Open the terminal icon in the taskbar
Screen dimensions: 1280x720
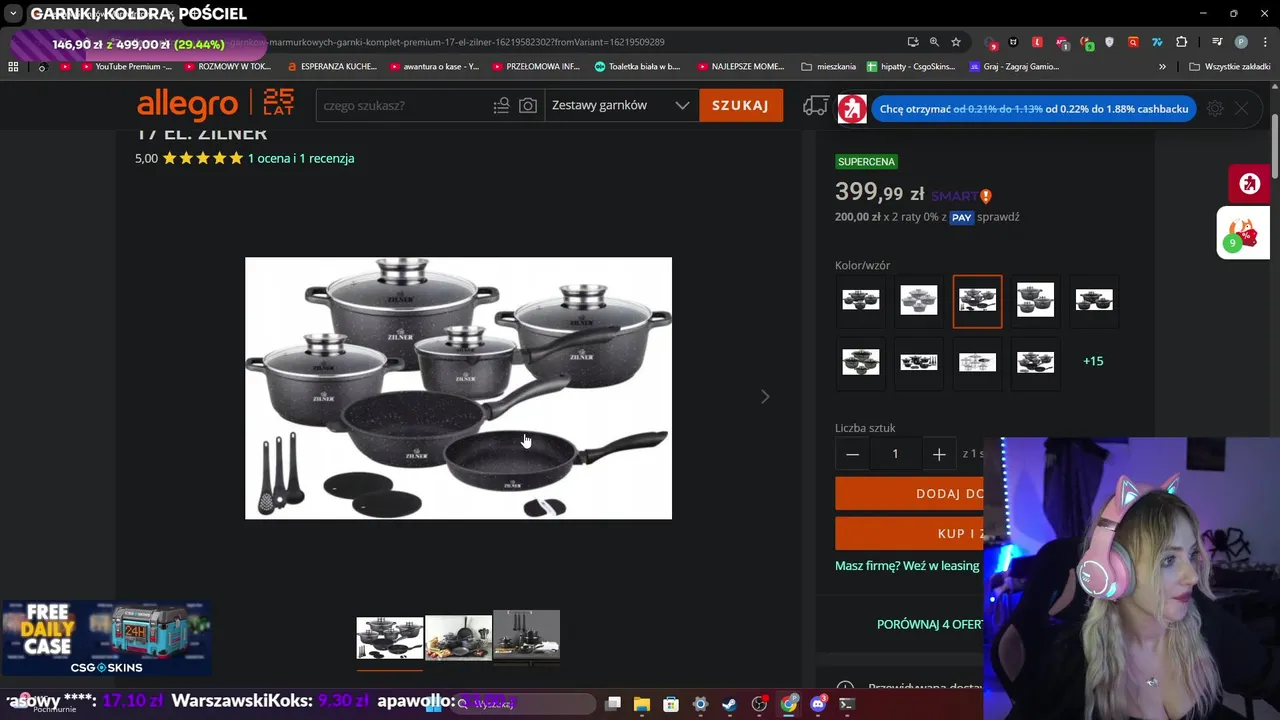pyautogui.click(x=847, y=704)
